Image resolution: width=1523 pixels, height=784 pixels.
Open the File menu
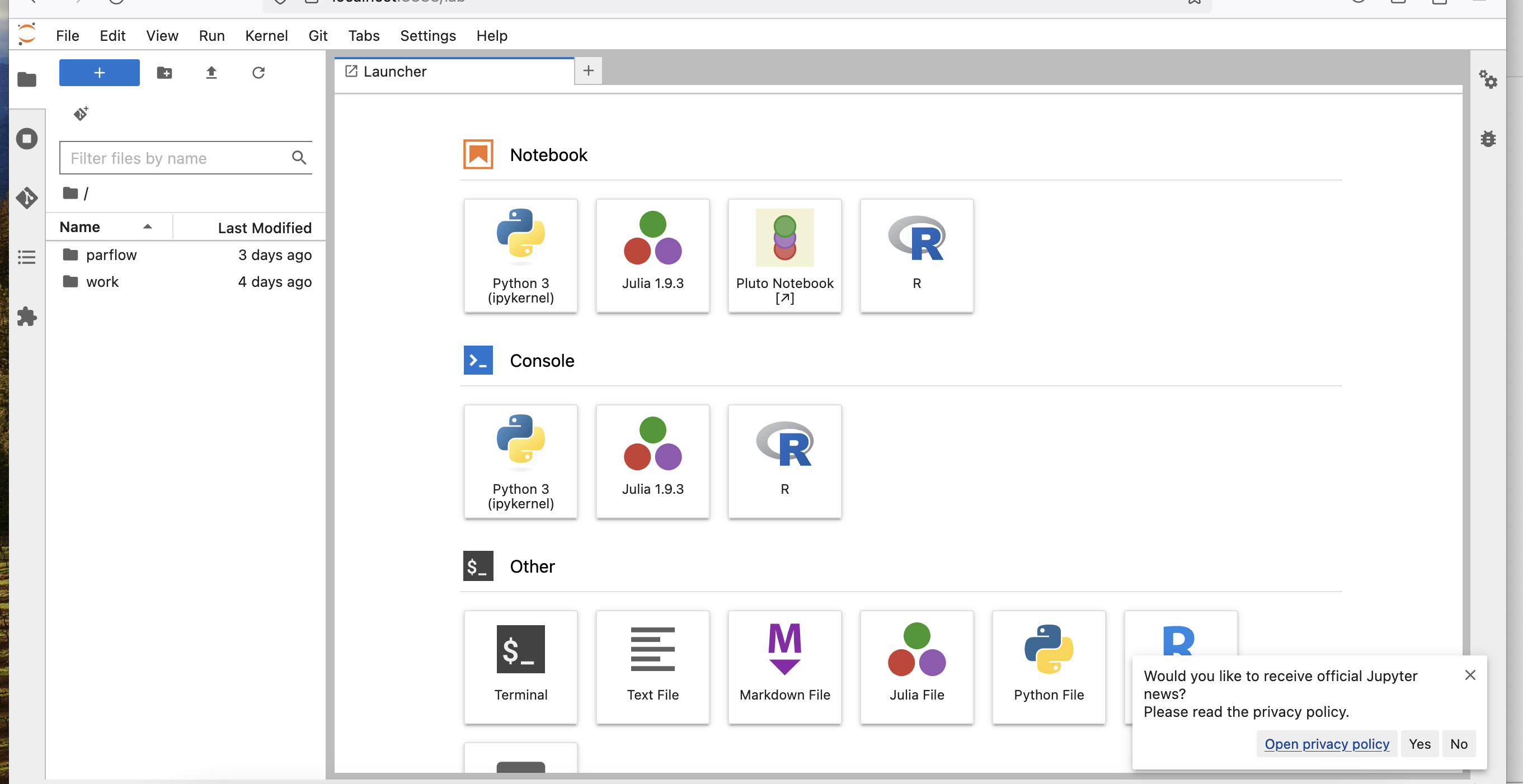click(67, 35)
